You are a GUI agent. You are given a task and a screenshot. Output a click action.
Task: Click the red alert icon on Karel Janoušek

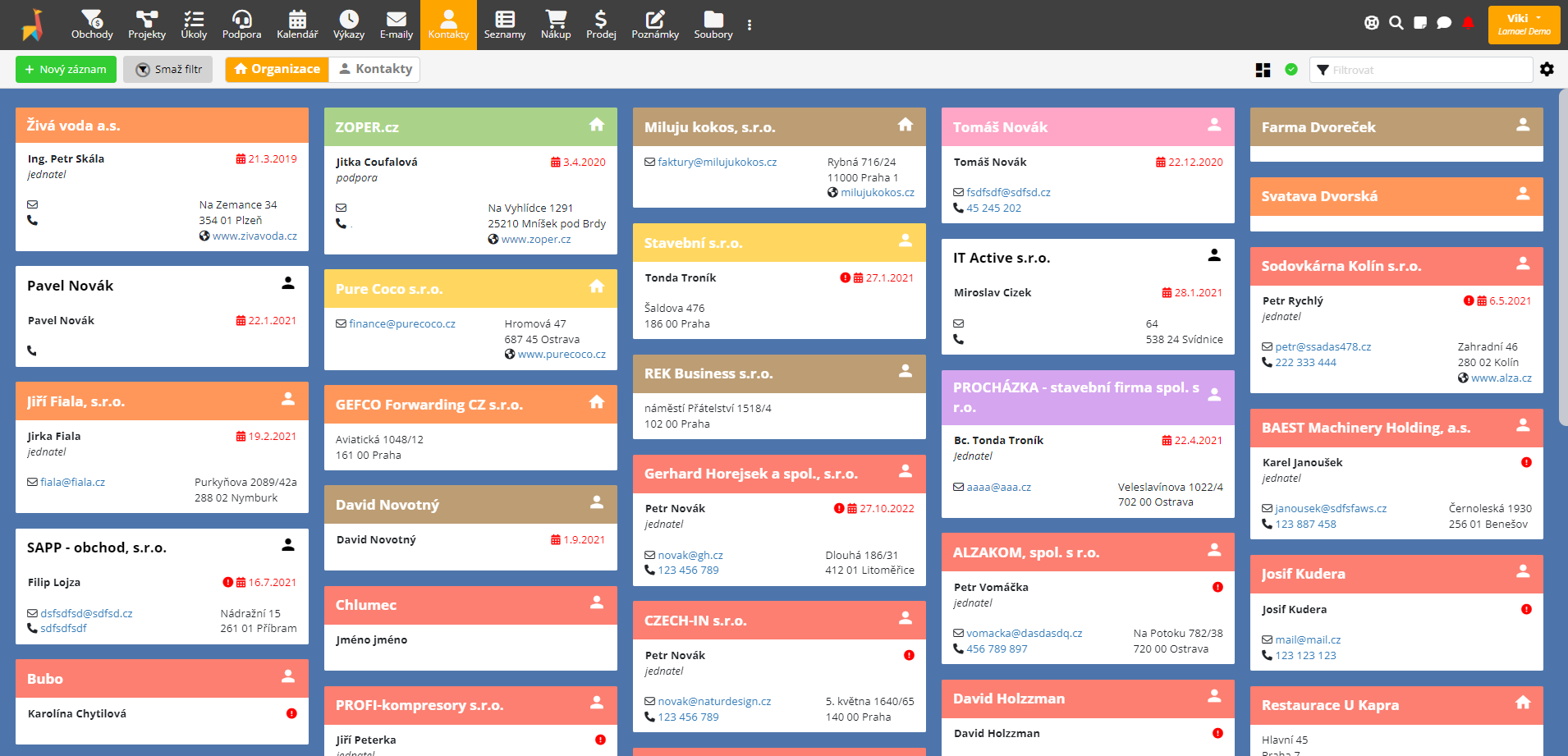point(1526,462)
